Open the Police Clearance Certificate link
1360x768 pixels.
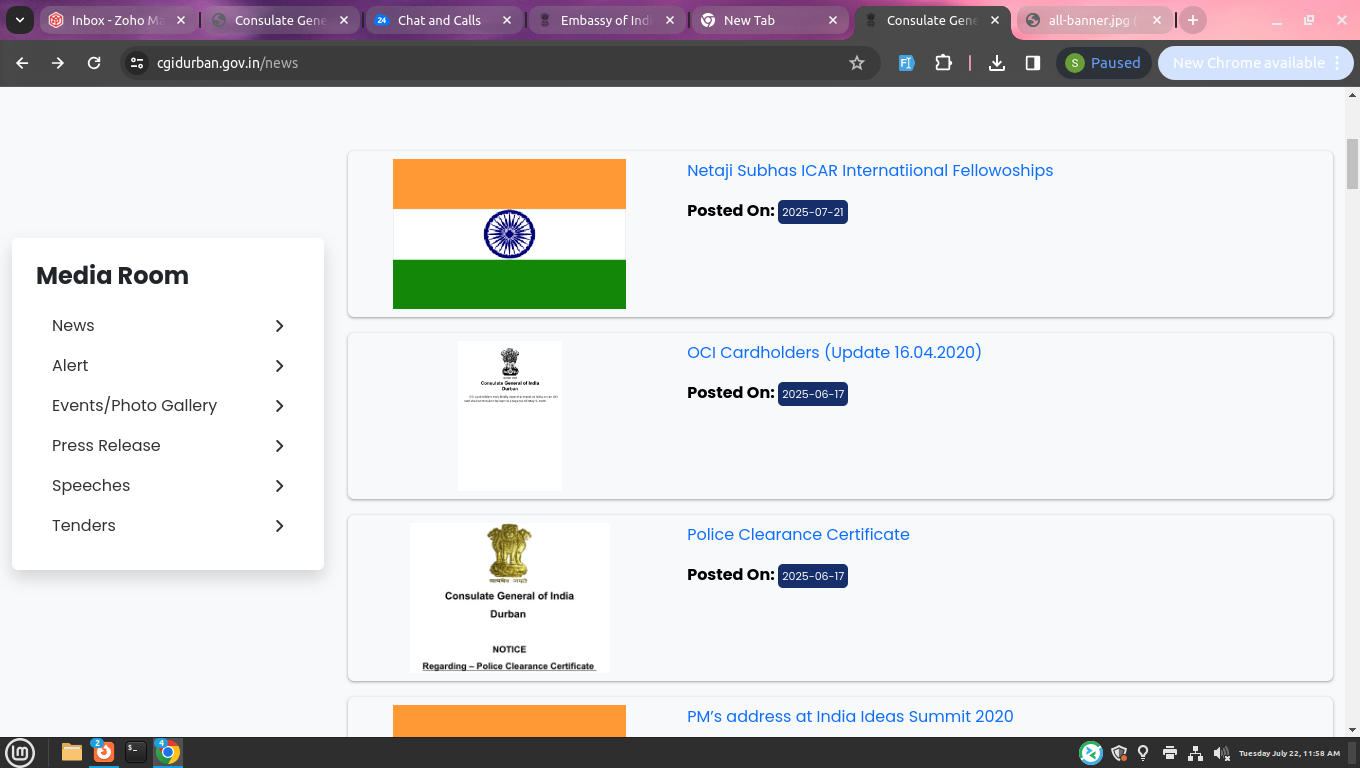(797, 535)
